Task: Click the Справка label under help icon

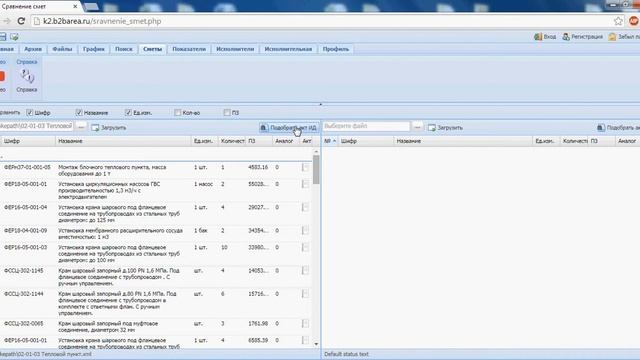Action: click(27, 89)
